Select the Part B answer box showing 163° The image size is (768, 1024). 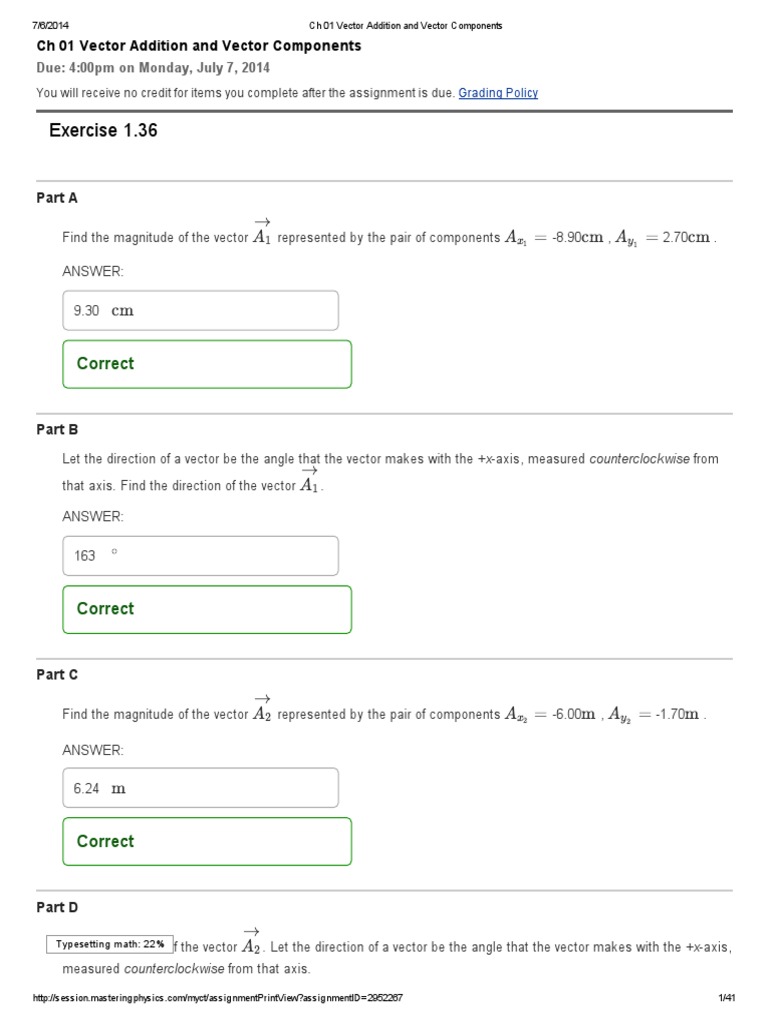point(200,556)
